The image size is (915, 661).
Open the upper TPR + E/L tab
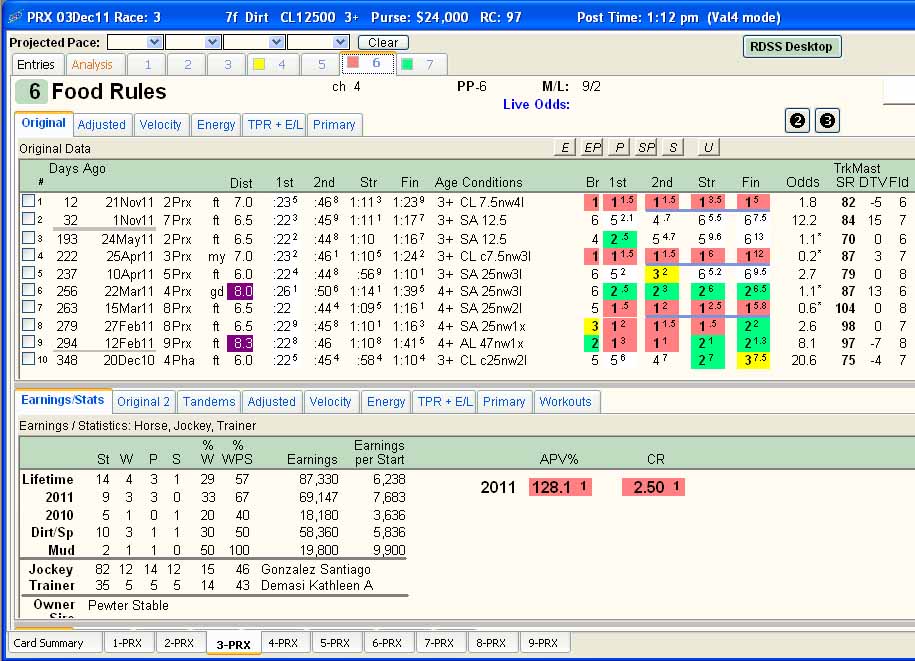point(275,125)
